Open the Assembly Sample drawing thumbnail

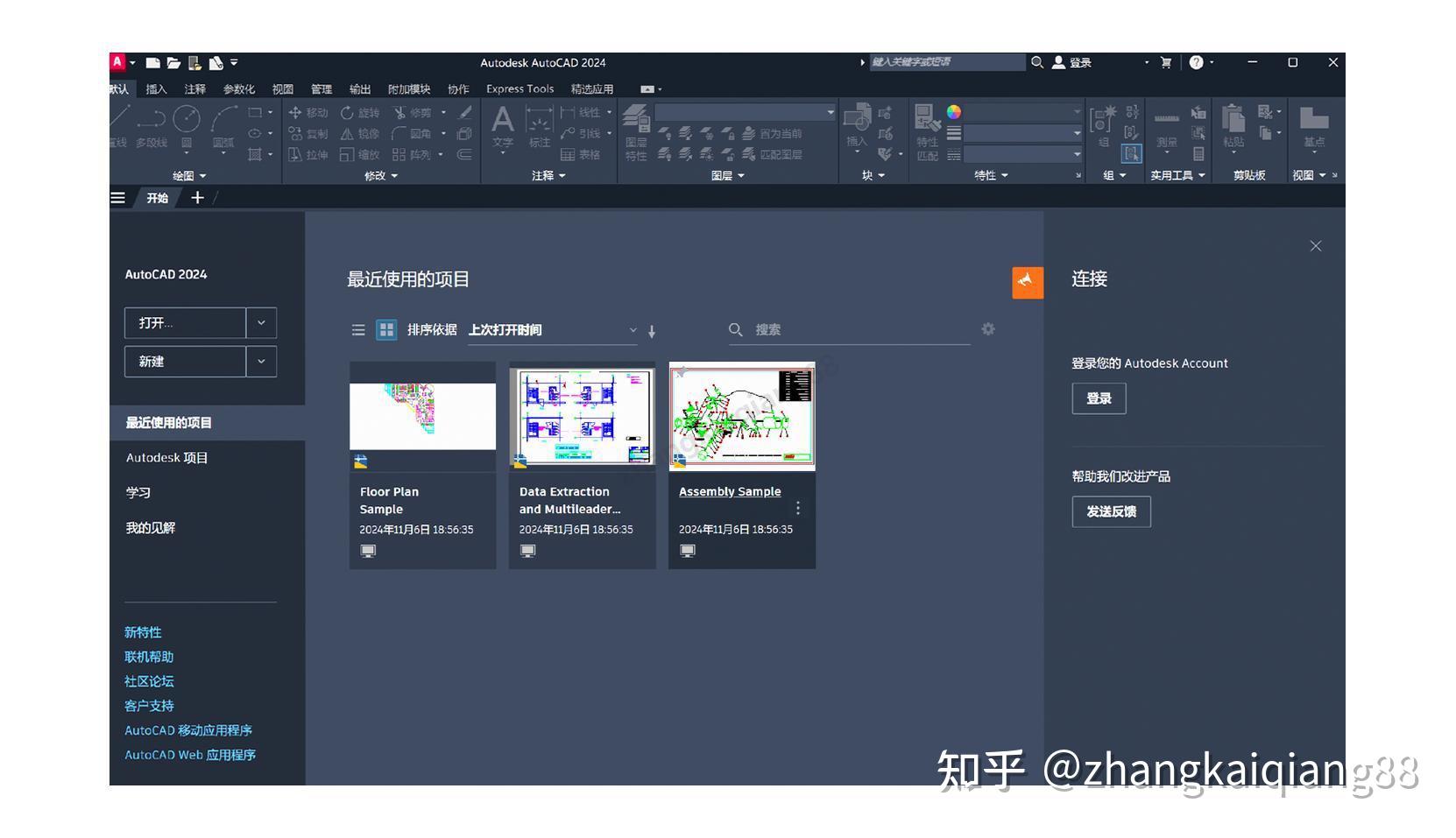coord(742,416)
